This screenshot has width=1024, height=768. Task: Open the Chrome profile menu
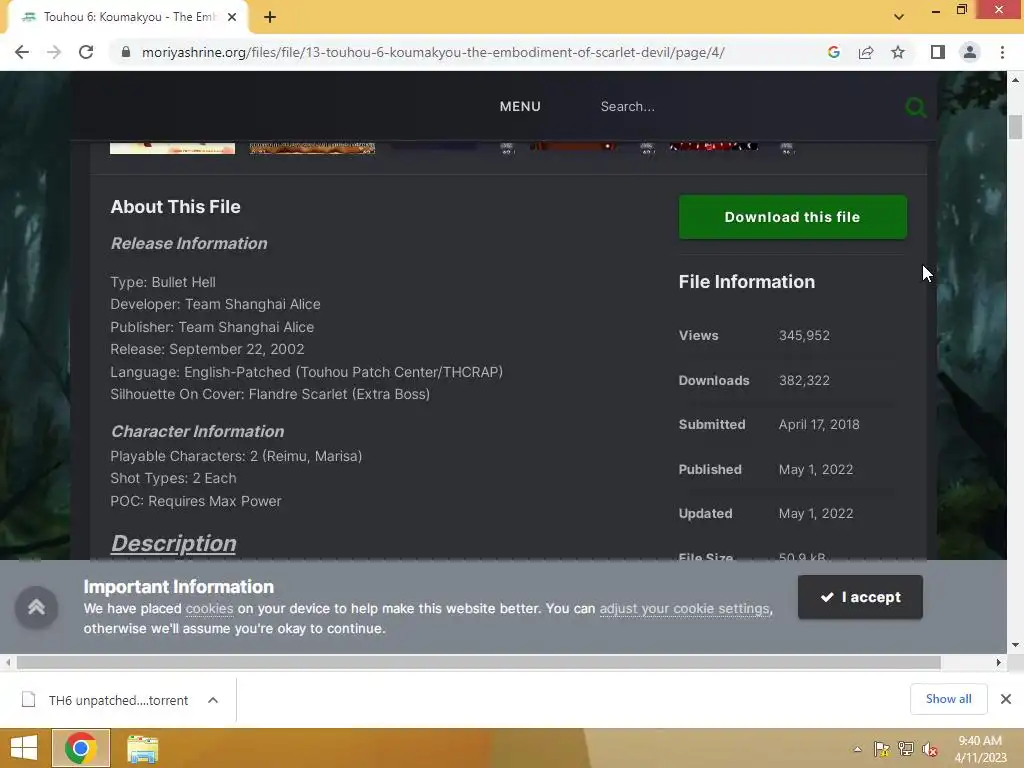pyautogui.click(x=970, y=52)
